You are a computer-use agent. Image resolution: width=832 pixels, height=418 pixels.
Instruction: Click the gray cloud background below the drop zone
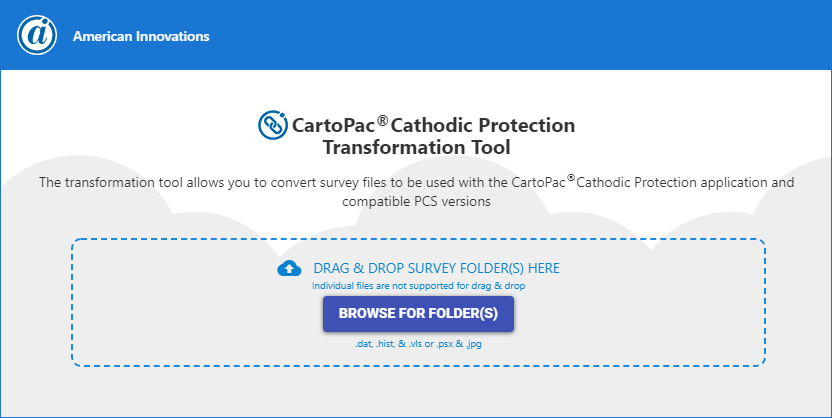tap(418, 392)
